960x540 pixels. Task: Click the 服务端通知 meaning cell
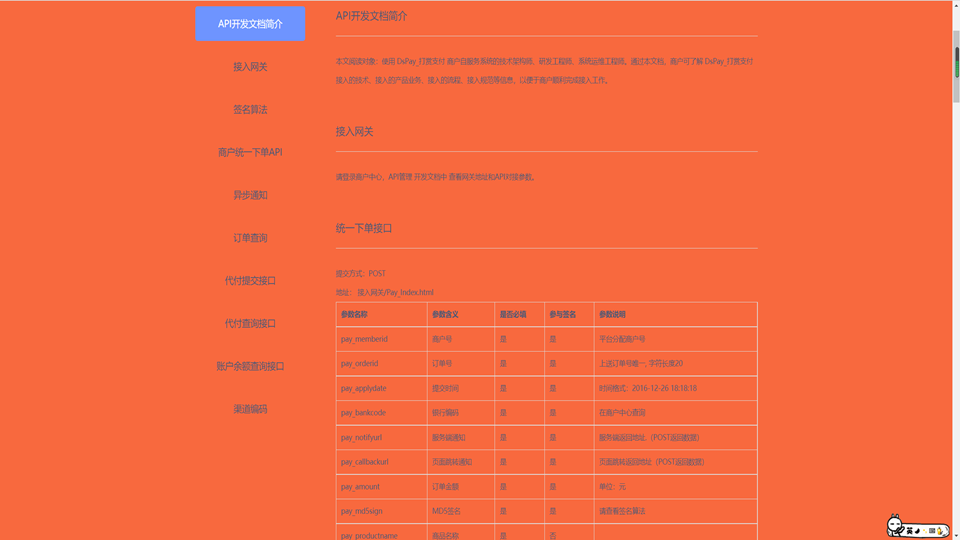460,438
